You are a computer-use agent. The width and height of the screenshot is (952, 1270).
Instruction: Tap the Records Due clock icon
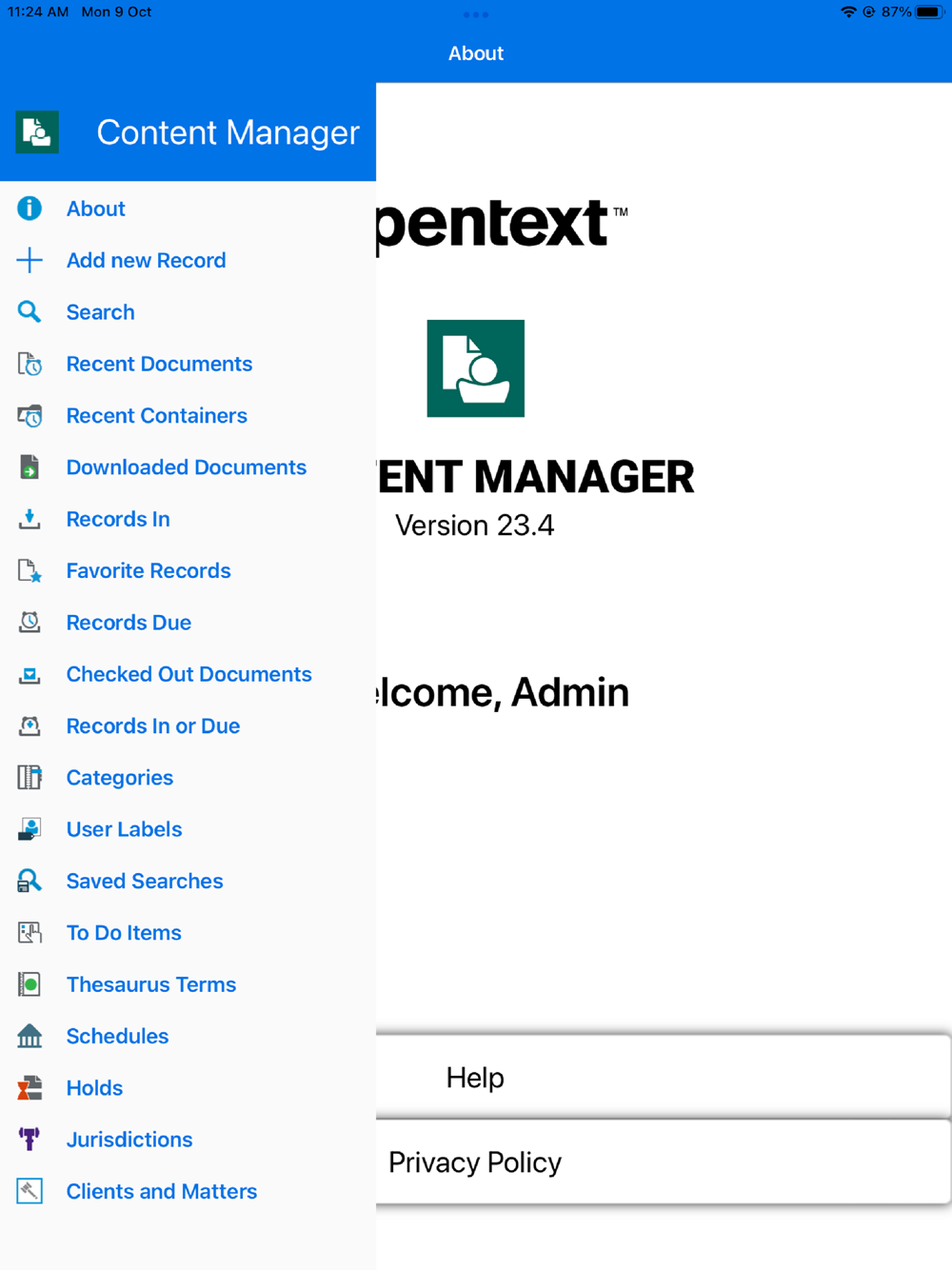coord(30,623)
